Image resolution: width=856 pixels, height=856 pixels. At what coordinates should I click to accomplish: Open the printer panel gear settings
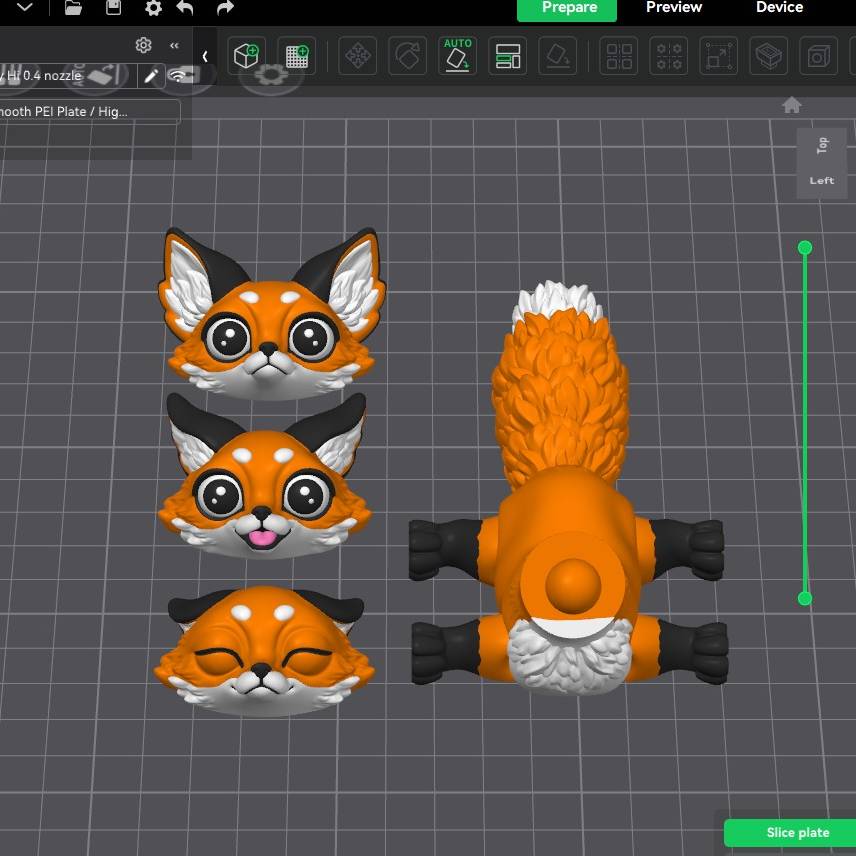[143, 45]
